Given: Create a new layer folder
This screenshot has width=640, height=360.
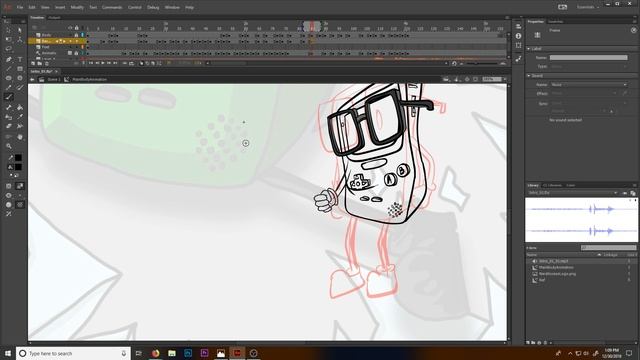Looking at the screenshot, I should coord(40,64).
